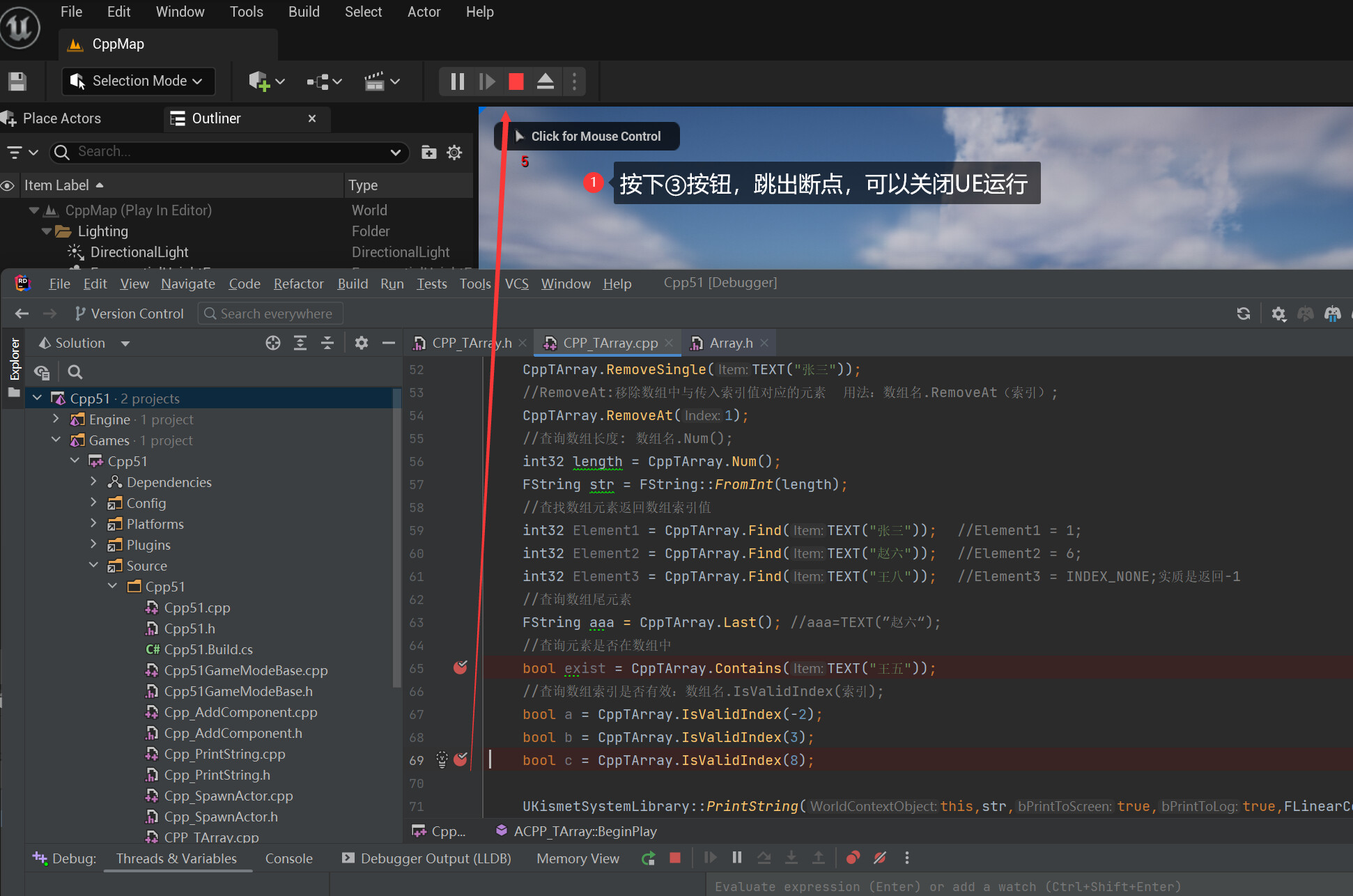Open Outliner settings gear

[454, 153]
